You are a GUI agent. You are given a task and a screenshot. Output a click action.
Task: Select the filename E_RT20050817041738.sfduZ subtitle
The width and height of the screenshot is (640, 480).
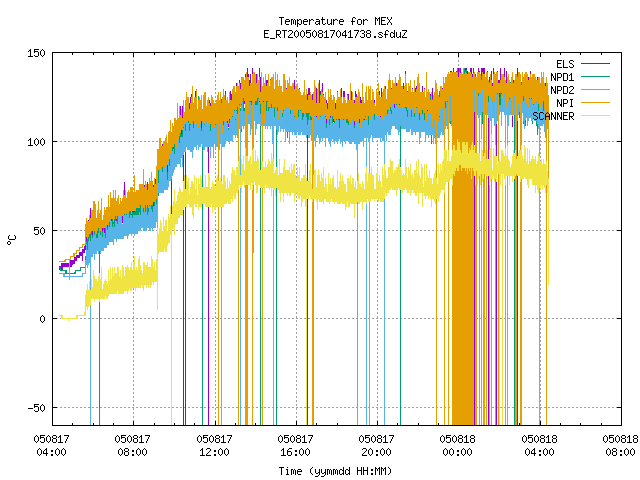click(335, 34)
